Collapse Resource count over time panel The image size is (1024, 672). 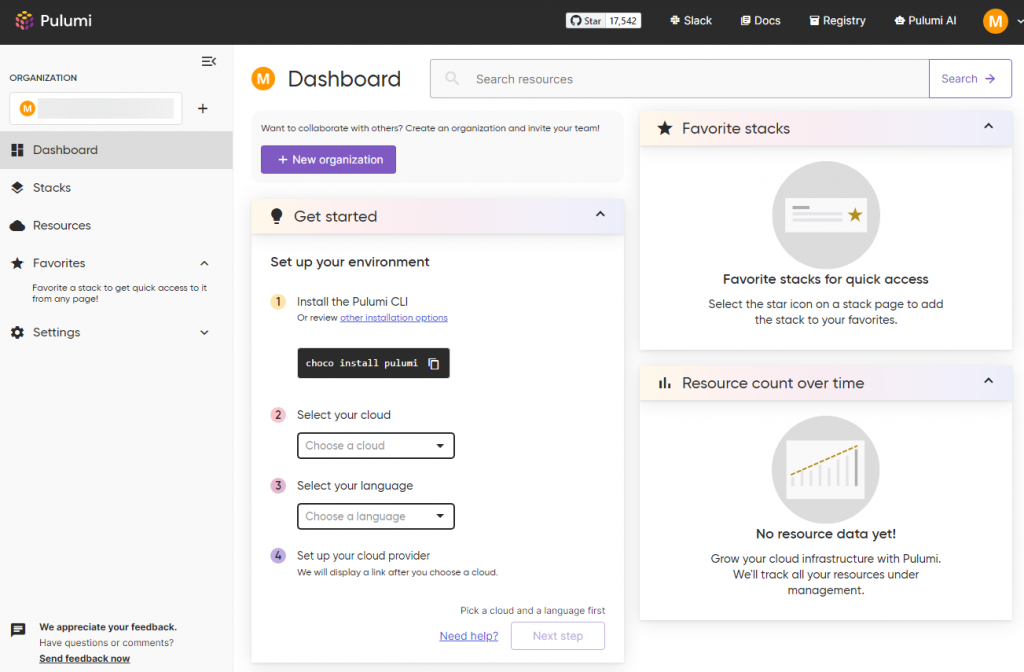click(x=988, y=381)
